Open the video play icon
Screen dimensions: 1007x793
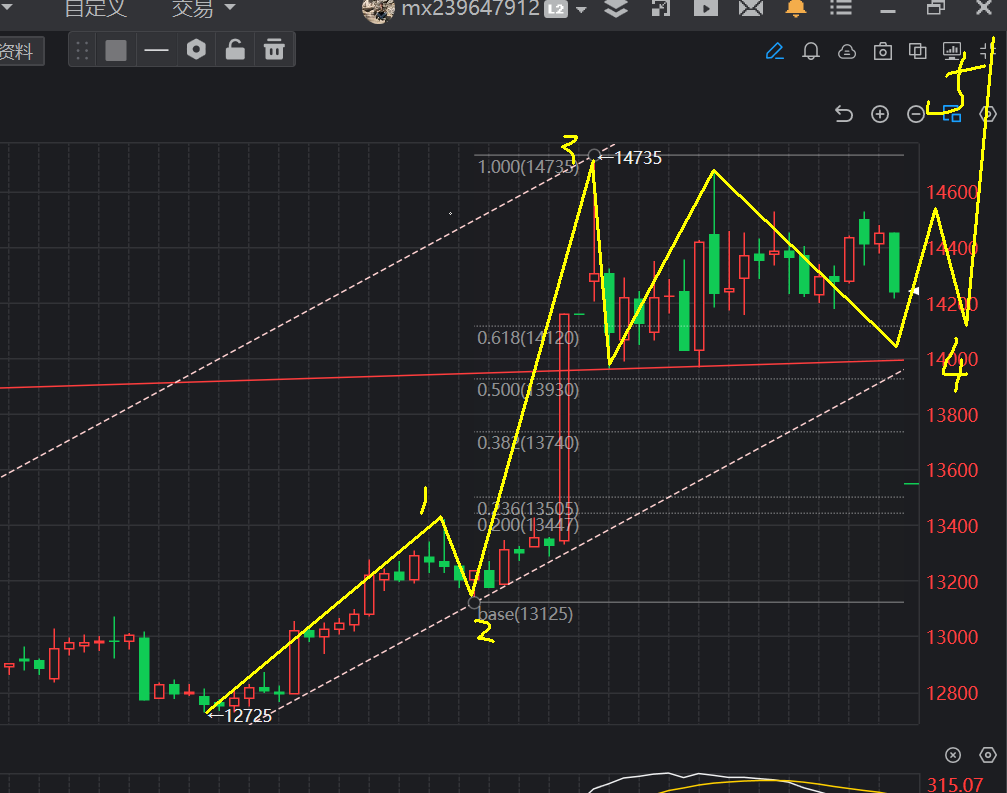click(x=705, y=8)
